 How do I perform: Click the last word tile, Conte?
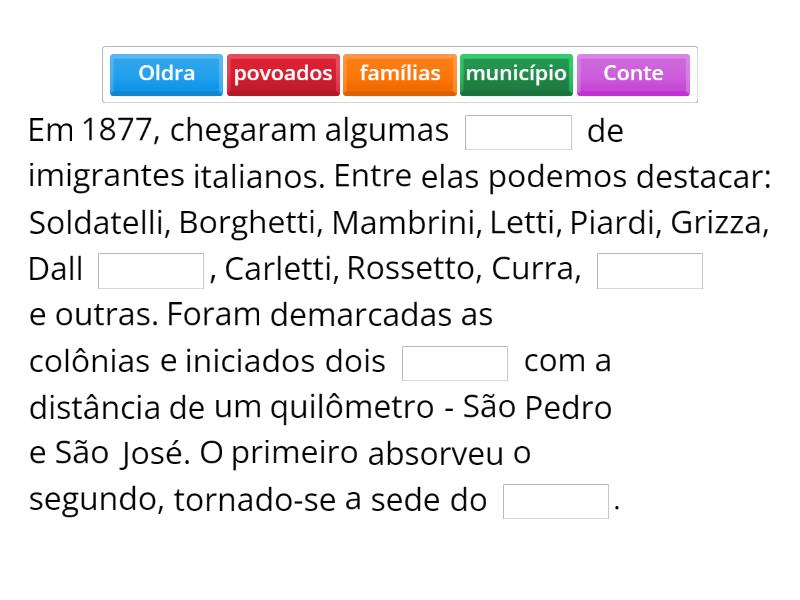tap(633, 74)
